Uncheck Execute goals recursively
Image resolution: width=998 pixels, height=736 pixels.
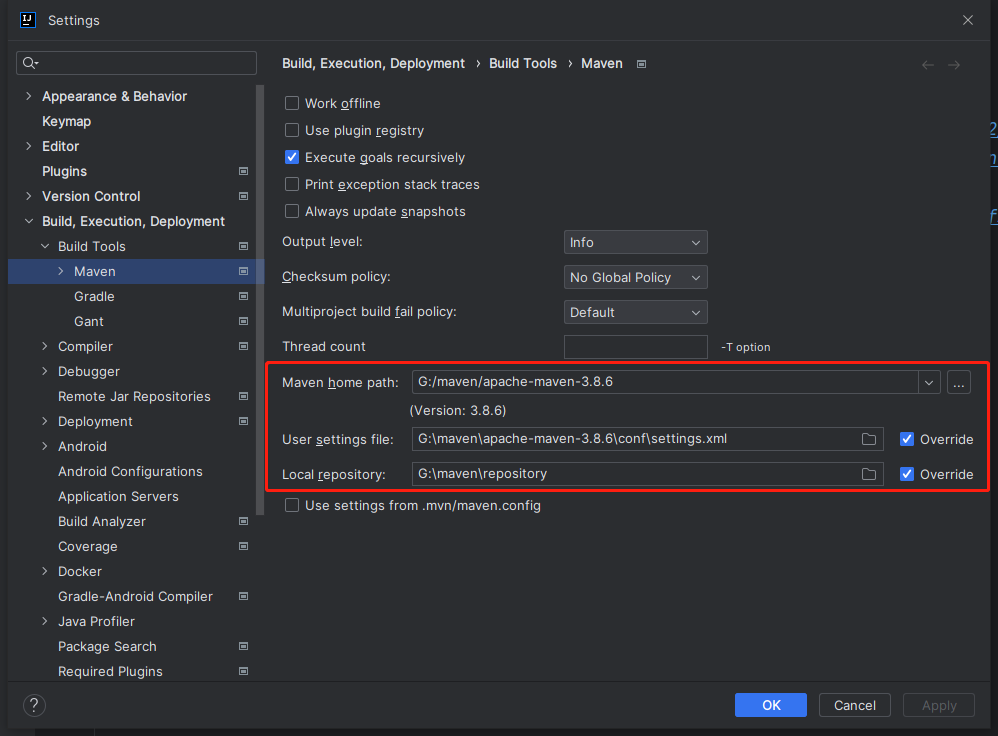click(292, 157)
